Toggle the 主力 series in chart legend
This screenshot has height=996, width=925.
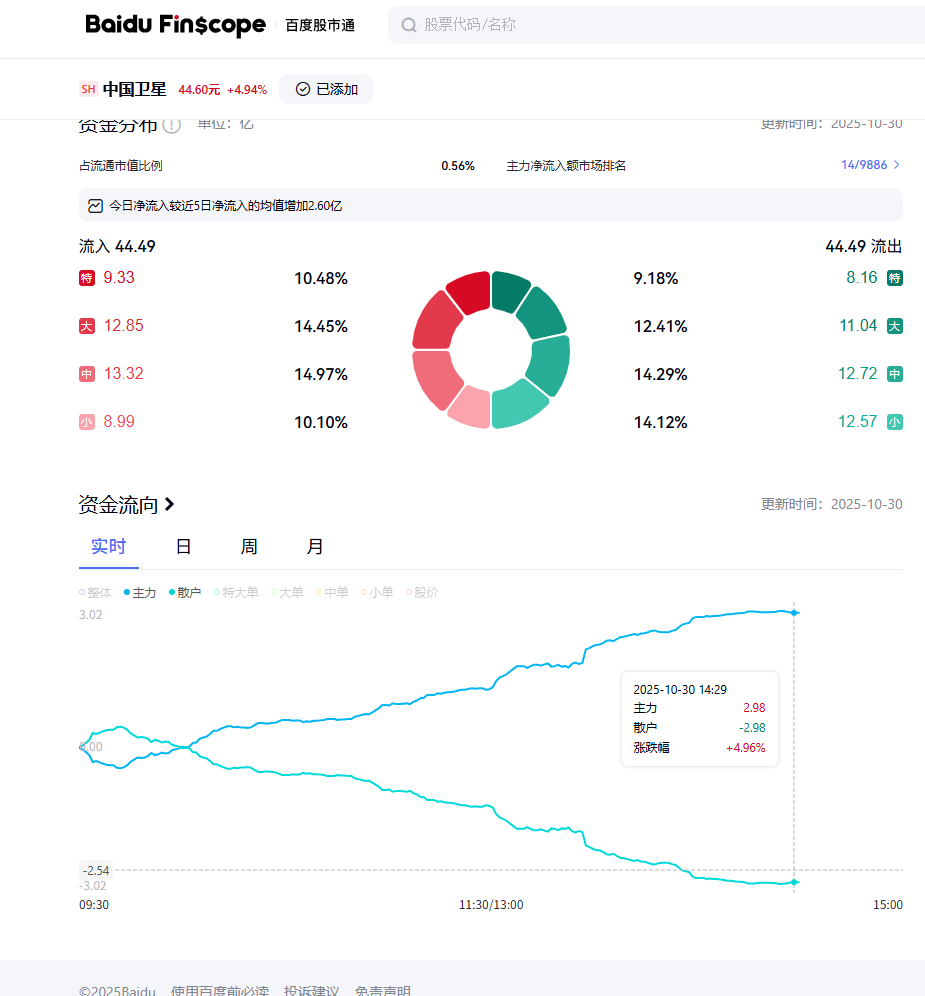point(140,593)
